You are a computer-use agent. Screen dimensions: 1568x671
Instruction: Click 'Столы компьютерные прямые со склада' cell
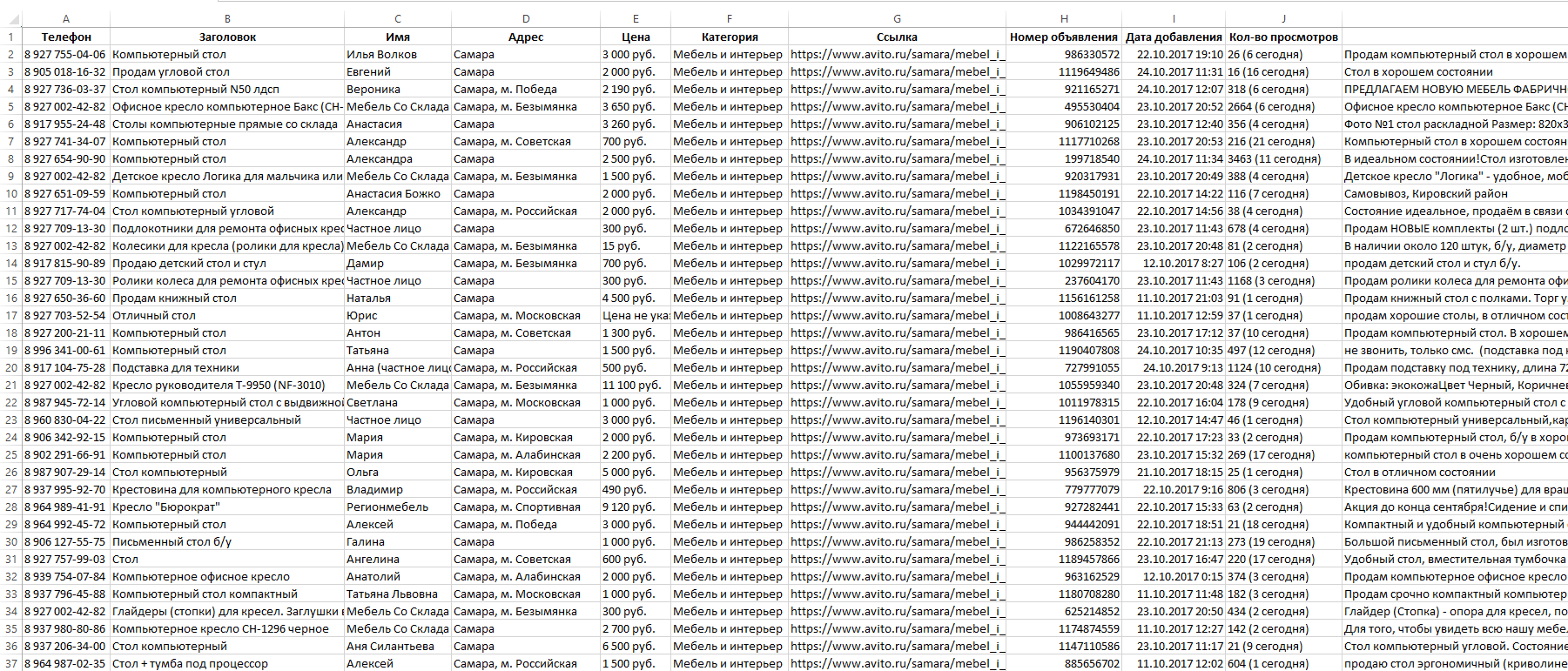pos(227,124)
